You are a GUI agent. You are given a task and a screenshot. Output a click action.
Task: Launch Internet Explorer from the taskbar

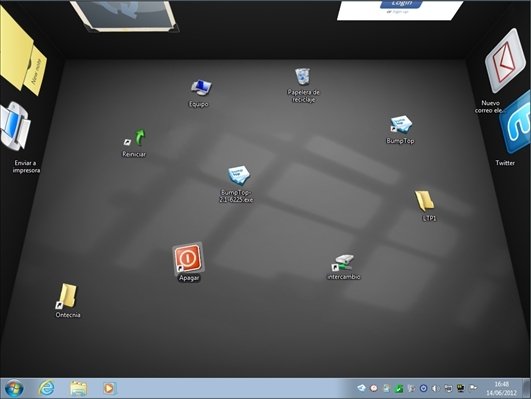tap(46, 388)
